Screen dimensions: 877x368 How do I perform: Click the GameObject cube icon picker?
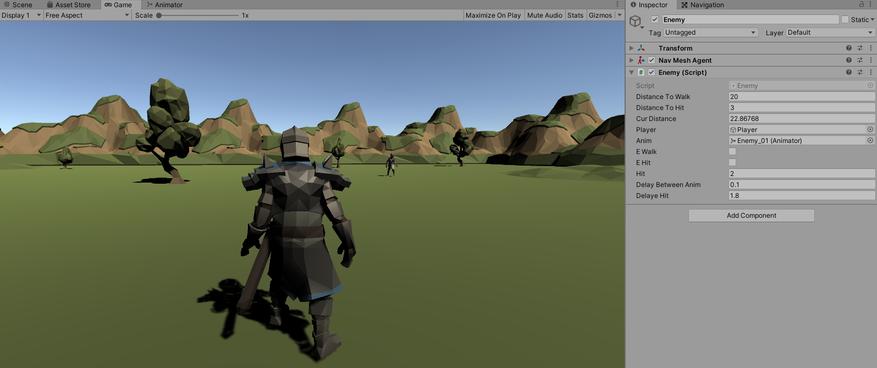(635, 21)
